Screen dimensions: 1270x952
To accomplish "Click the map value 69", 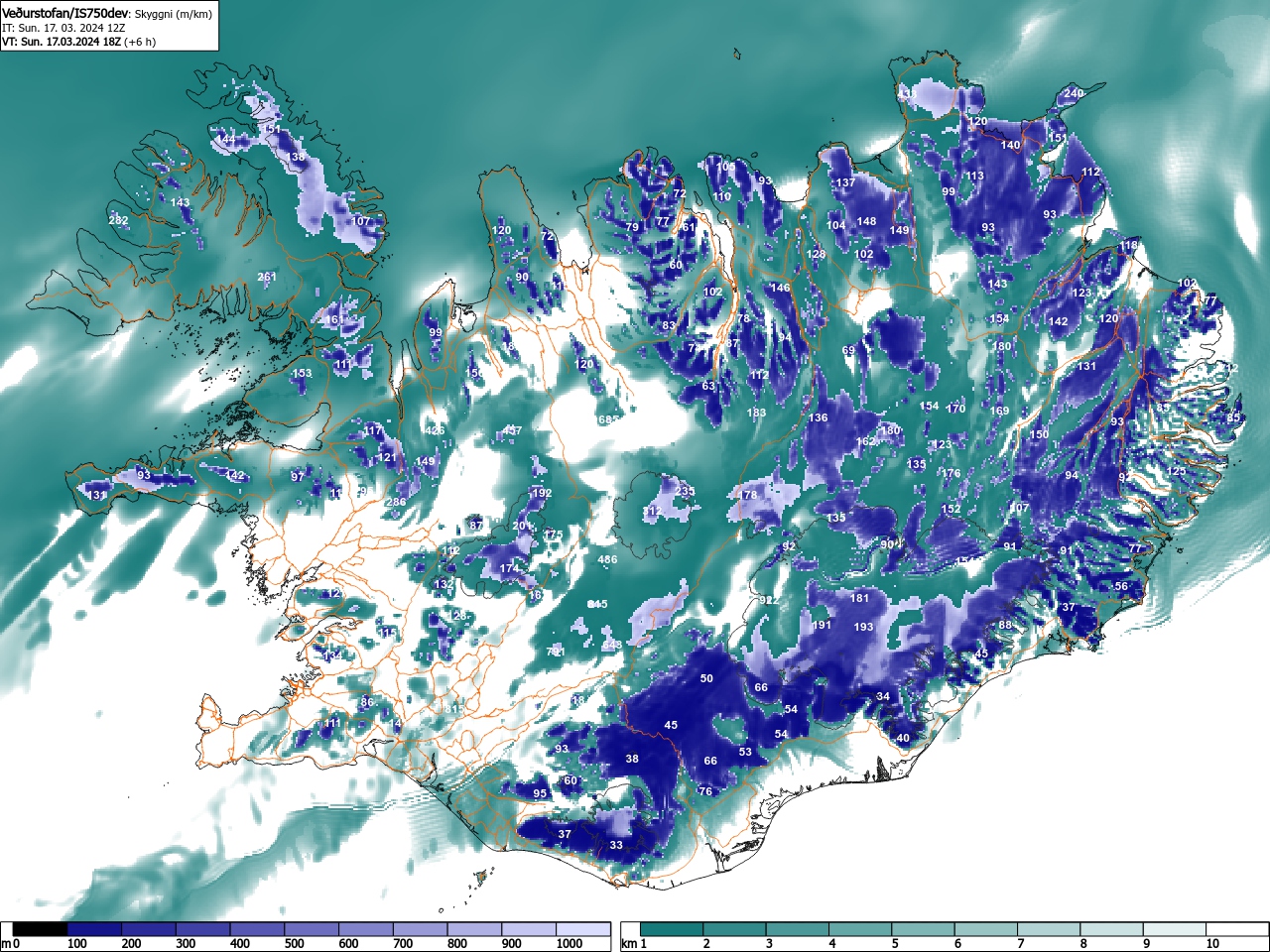I will tap(848, 351).
